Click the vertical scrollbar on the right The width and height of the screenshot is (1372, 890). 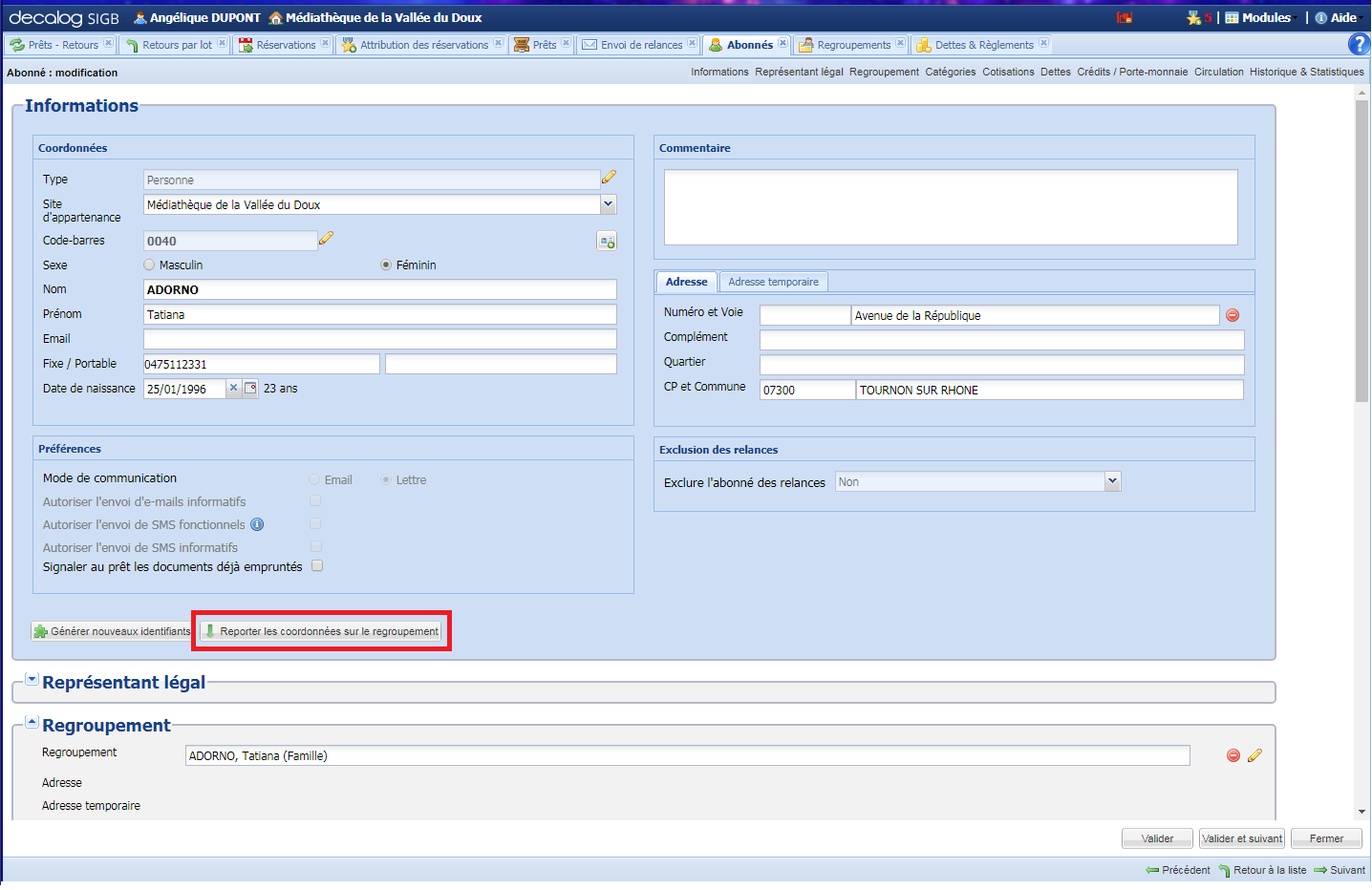(x=1361, y=251)
